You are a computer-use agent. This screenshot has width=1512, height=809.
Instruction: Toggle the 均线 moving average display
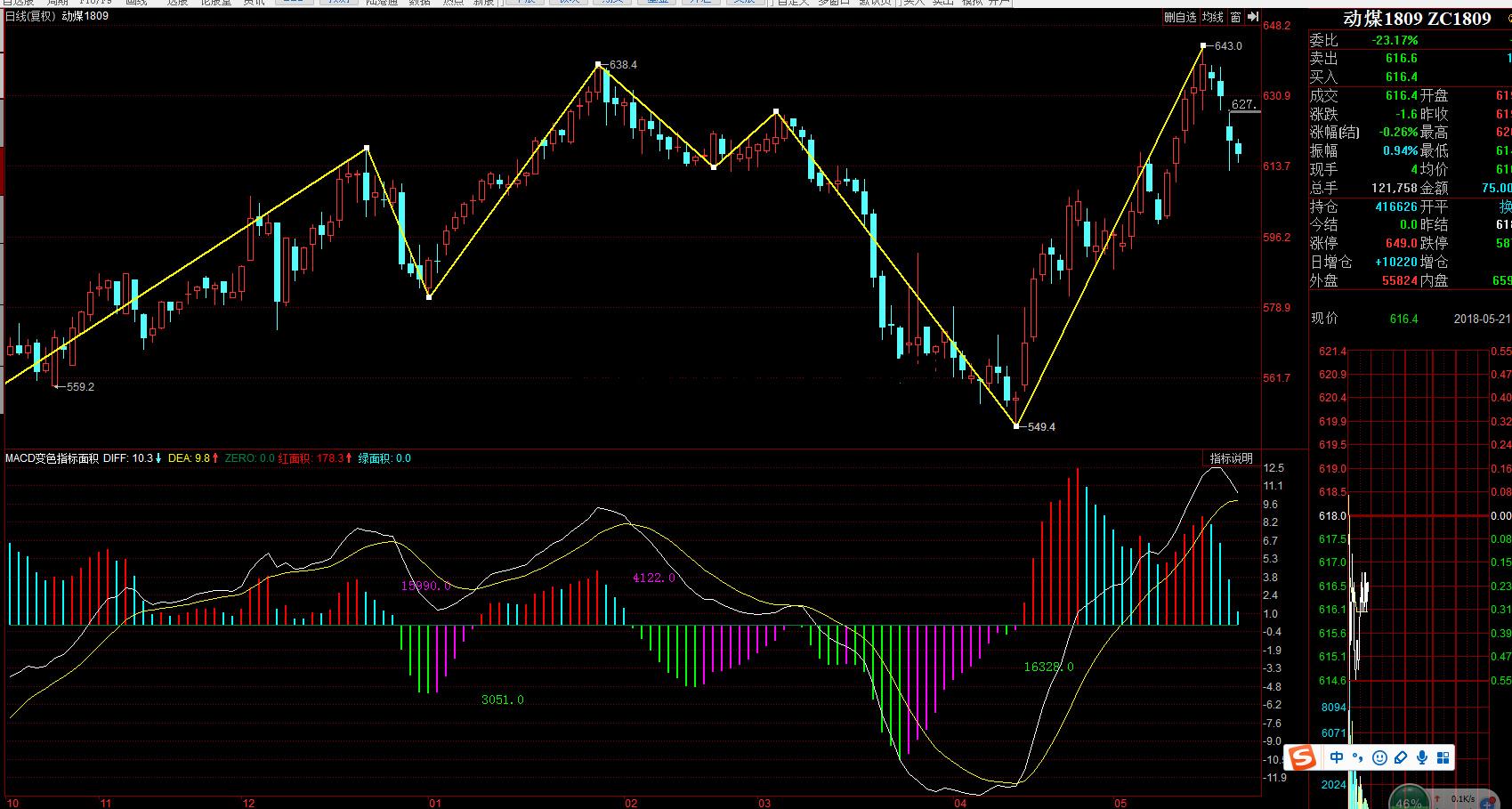pos(1212,17)
